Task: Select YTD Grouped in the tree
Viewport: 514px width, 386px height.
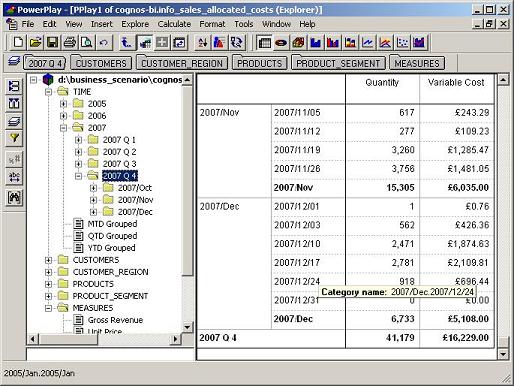Action: (112, 248)
